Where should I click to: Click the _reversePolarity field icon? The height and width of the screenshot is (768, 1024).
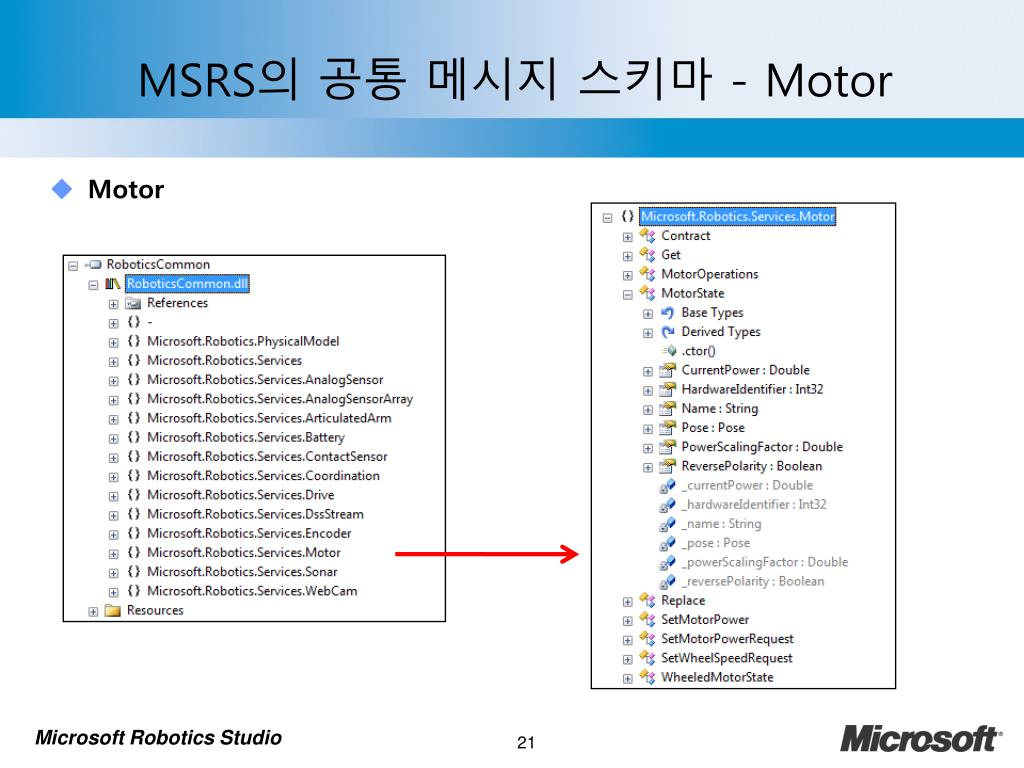point(667,582)
